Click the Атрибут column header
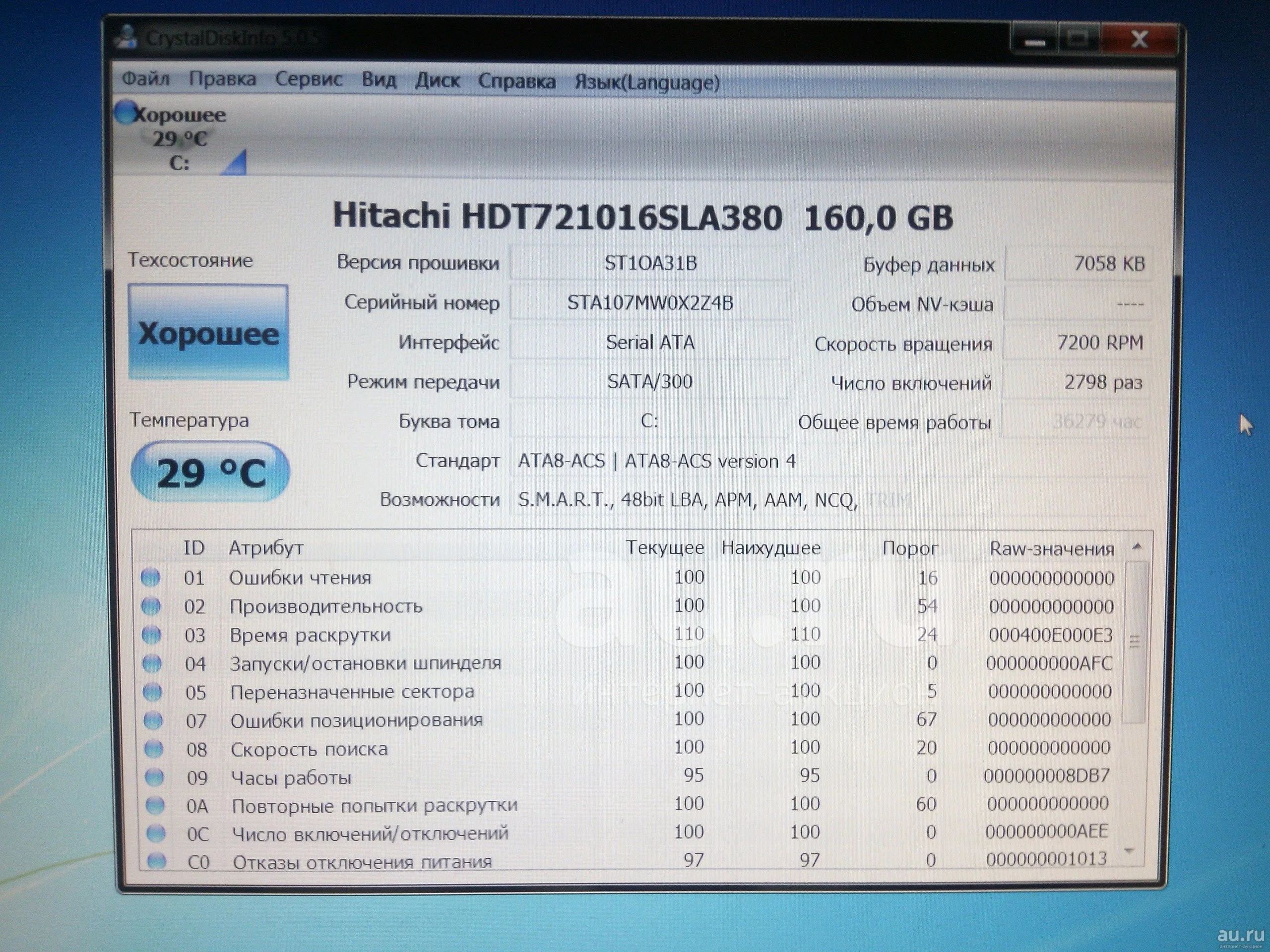The height and width of the screenshot is (952, 1270). (x=266, y=547)
